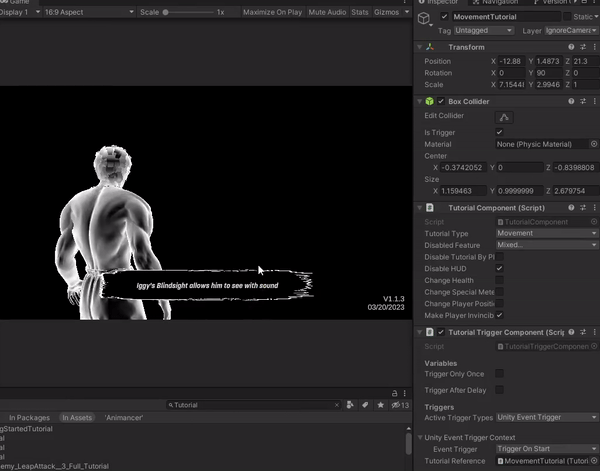Open Box Collider help reference icon
Viewport: 600px width, 471px height.
click(x=571, y=101)
